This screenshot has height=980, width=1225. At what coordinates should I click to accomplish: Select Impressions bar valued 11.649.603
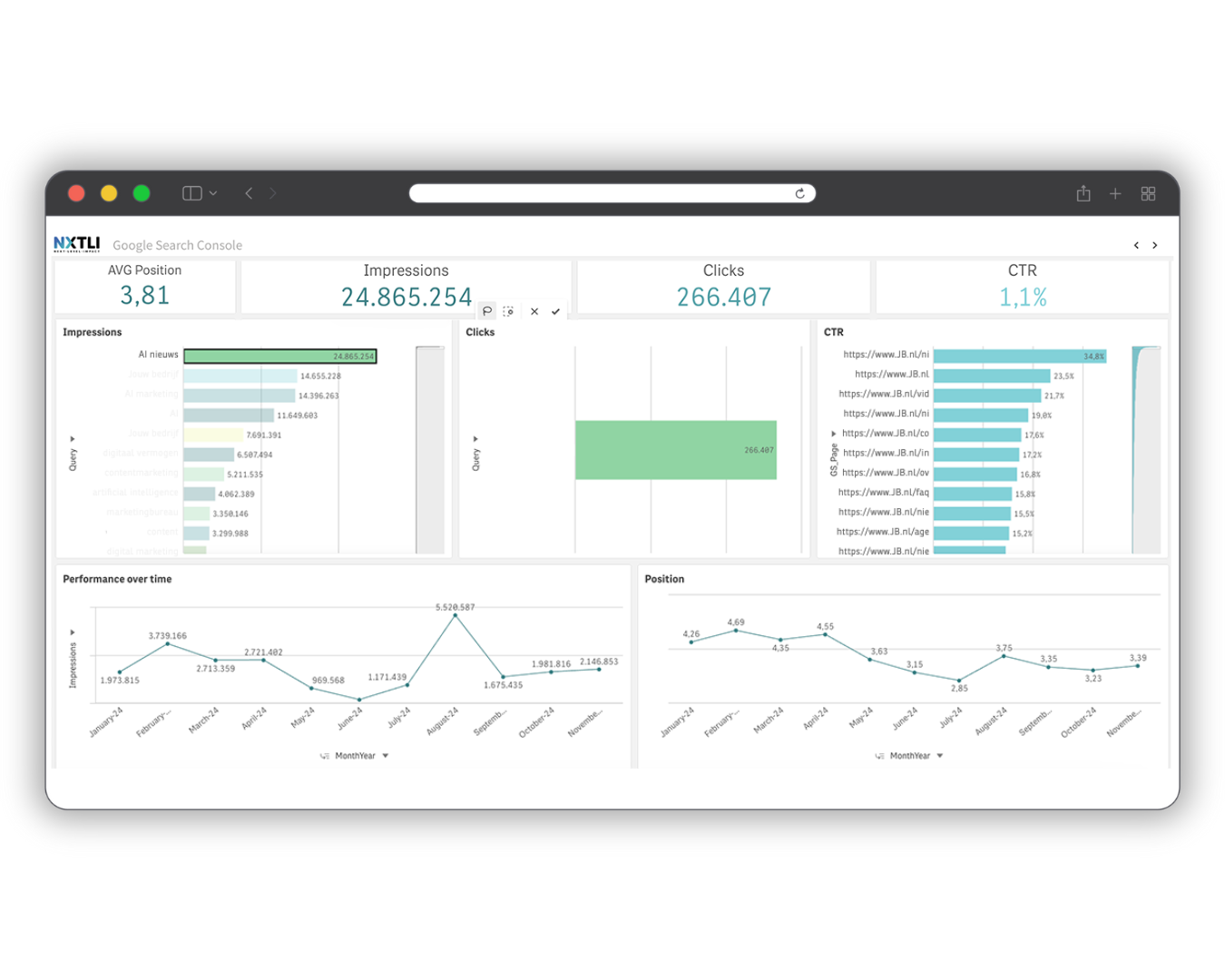point(229,415)
